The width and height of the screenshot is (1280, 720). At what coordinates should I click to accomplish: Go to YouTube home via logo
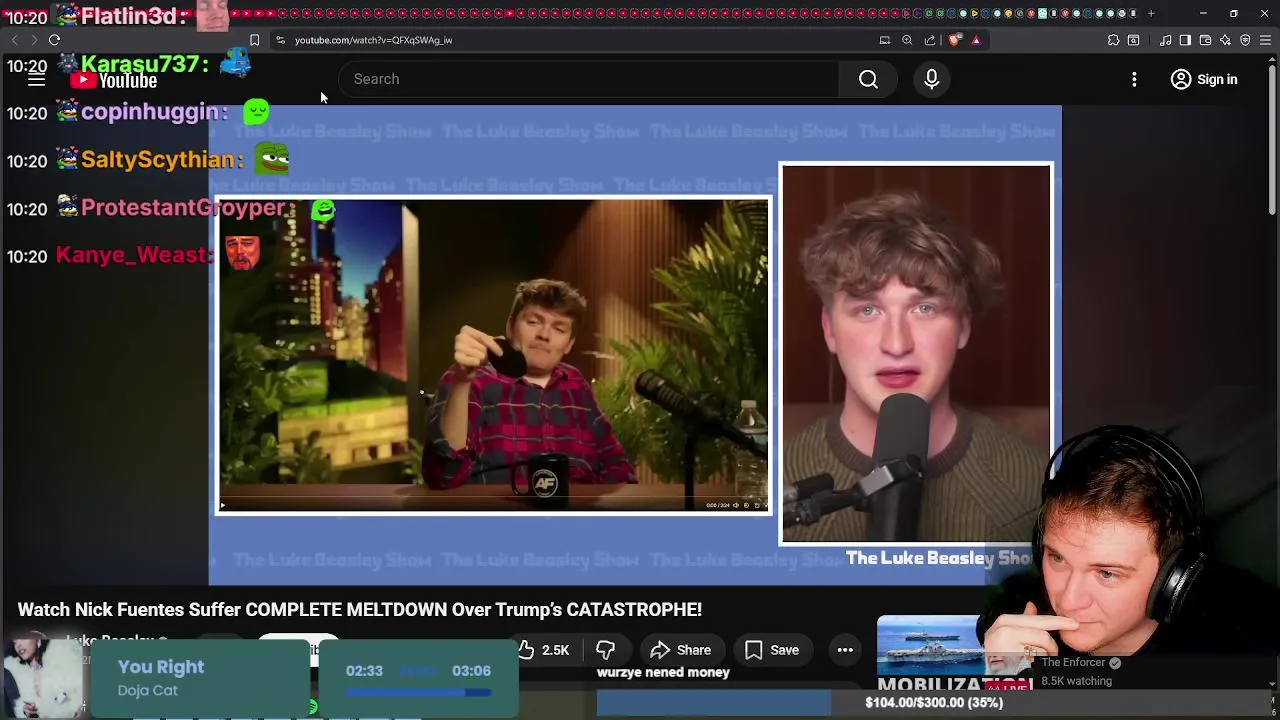[114, 81]
